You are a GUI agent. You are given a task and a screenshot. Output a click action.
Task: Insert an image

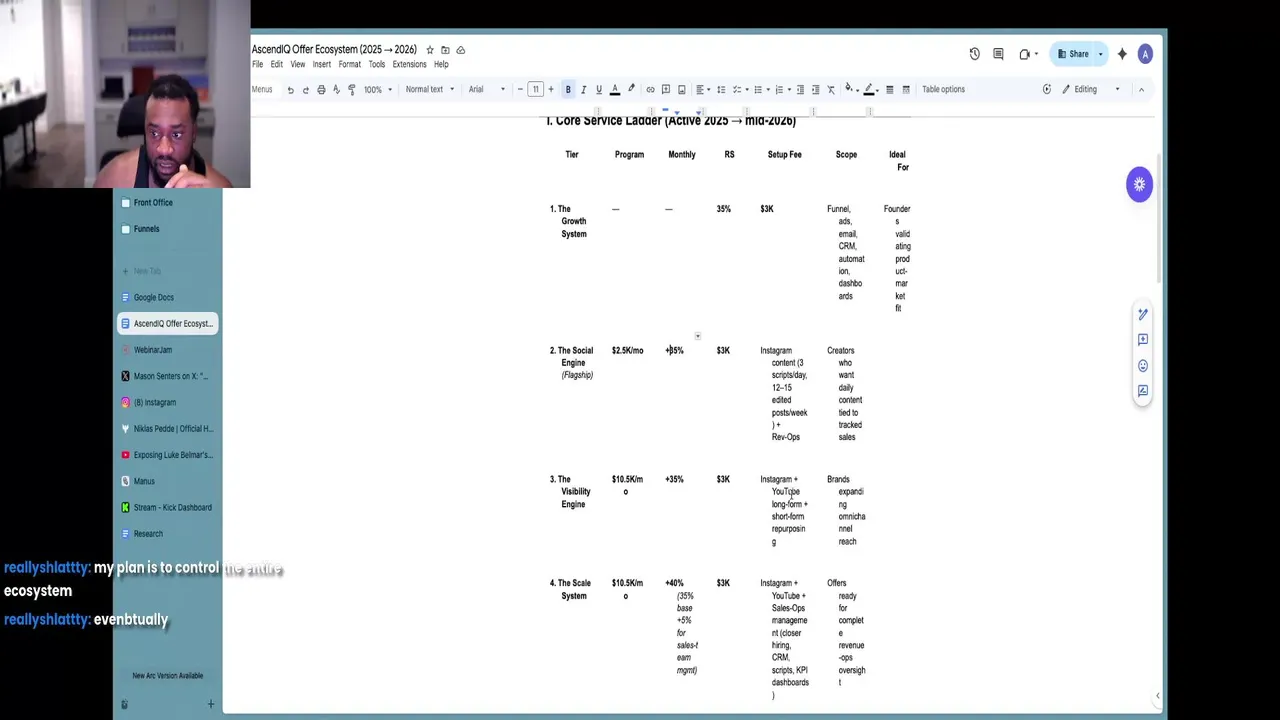coord(682,90)
